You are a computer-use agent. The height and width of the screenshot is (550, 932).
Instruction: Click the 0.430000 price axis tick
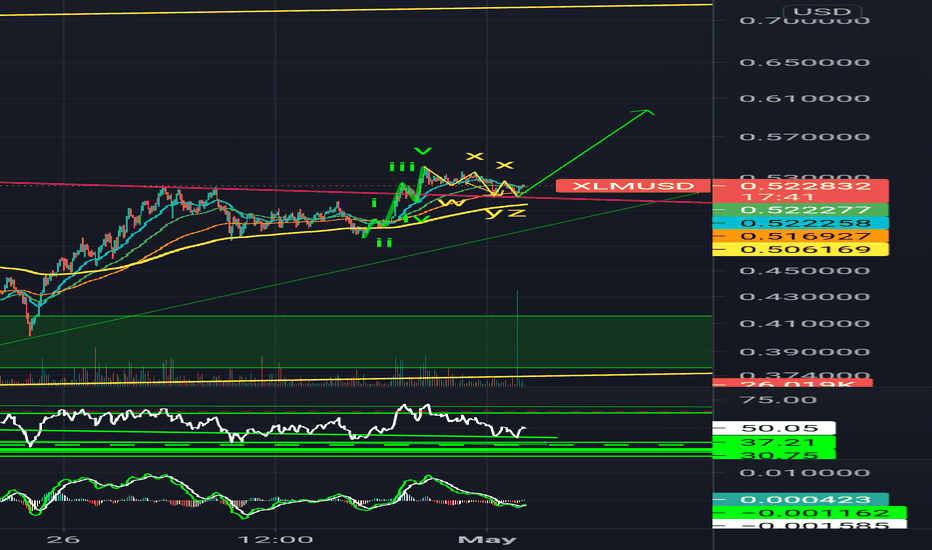pyautogui.click(x=804, y=297)
